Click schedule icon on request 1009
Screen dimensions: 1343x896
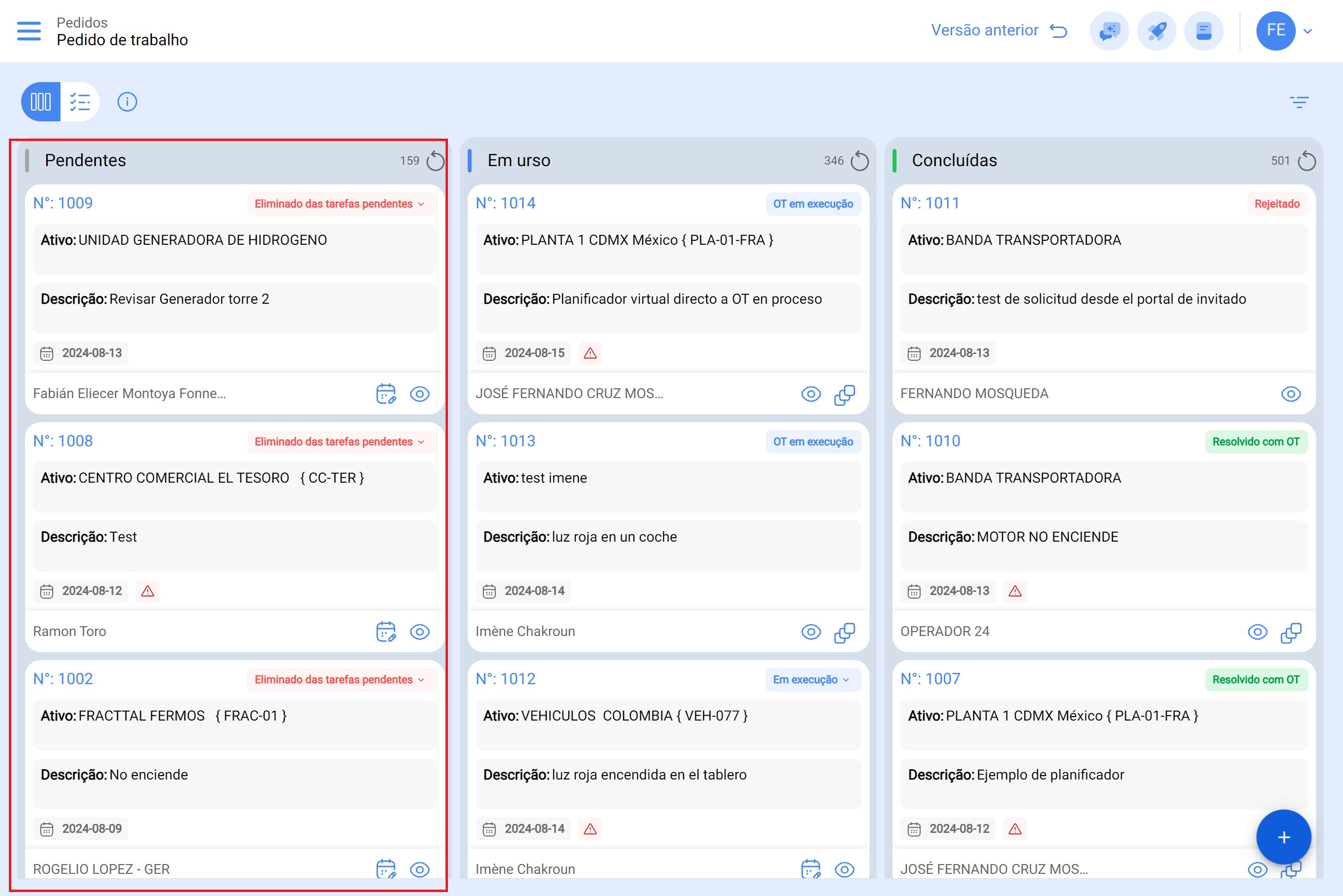(386, 394)
